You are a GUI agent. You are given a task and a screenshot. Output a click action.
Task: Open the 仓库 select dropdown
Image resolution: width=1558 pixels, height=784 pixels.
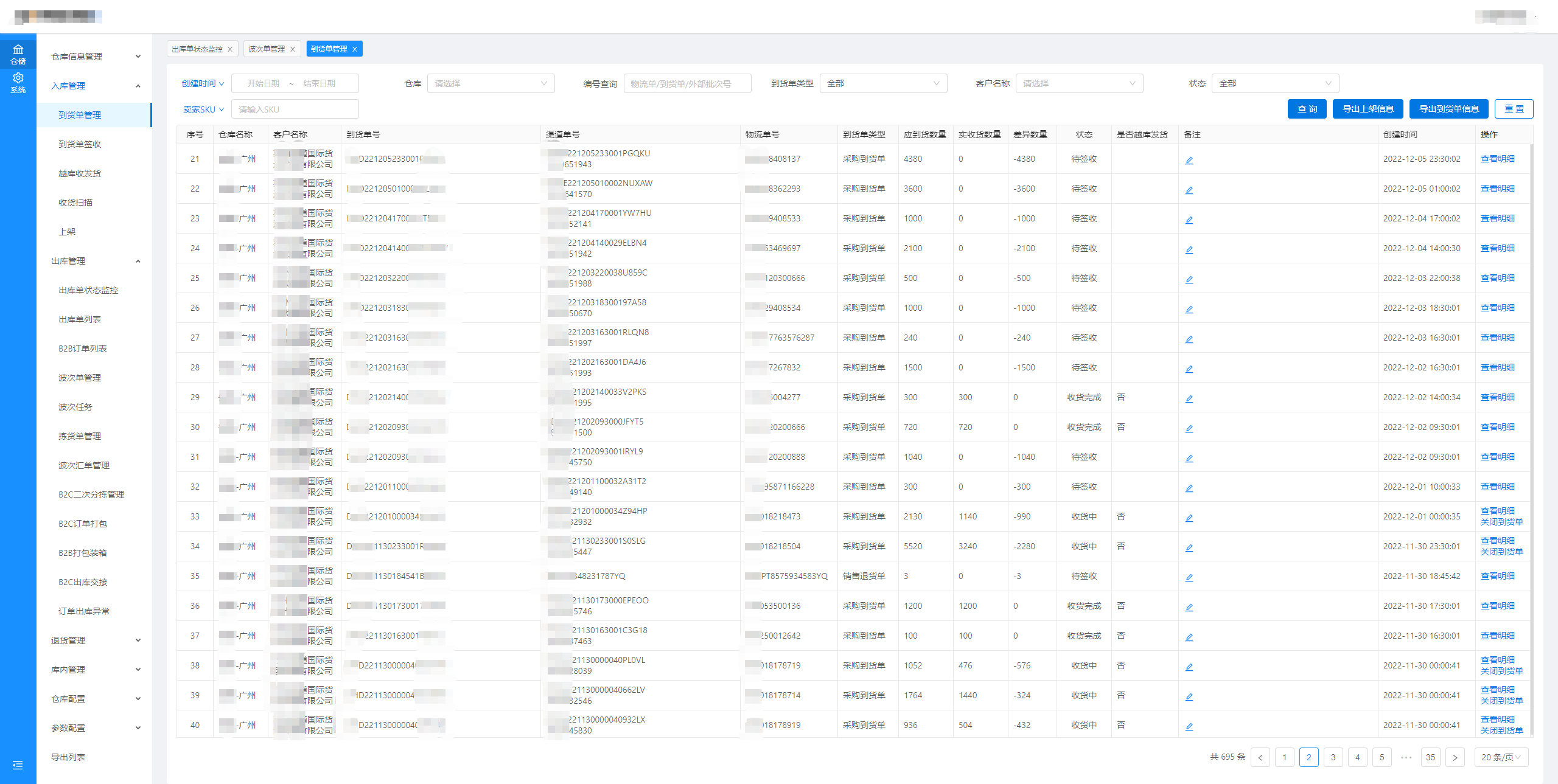(491, 83)
